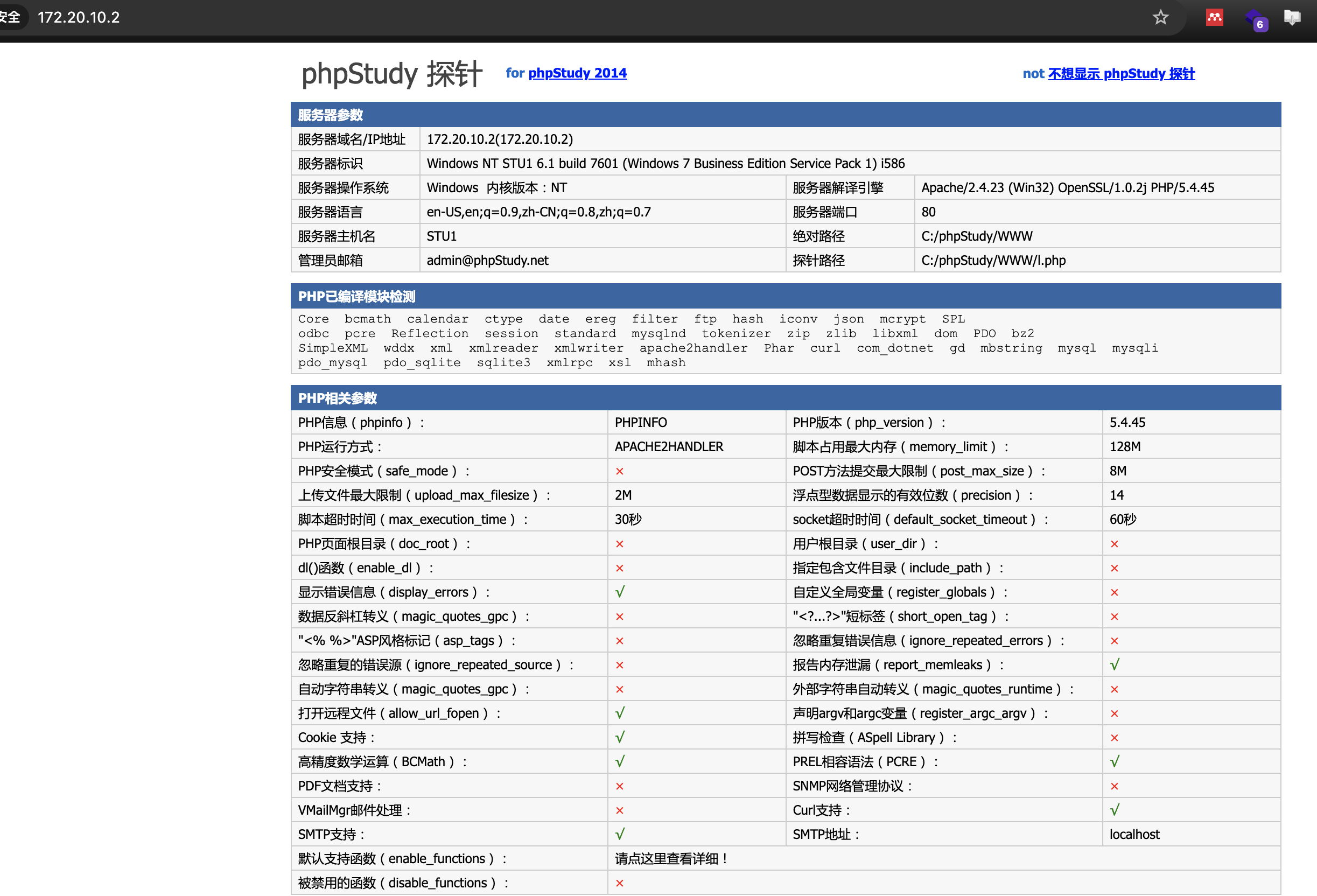The width and height of the screenshot is (1317, 896).
Task: Click the PHP相关参数 section header
Action: tap(337, 398)
